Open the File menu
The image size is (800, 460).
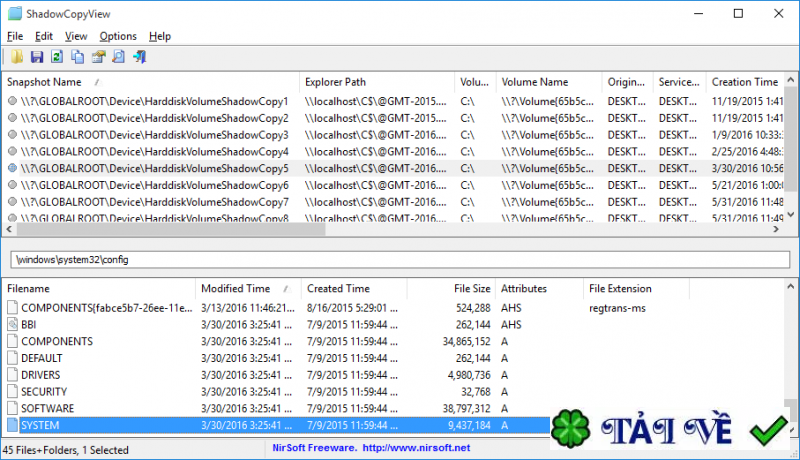point(15,36)
